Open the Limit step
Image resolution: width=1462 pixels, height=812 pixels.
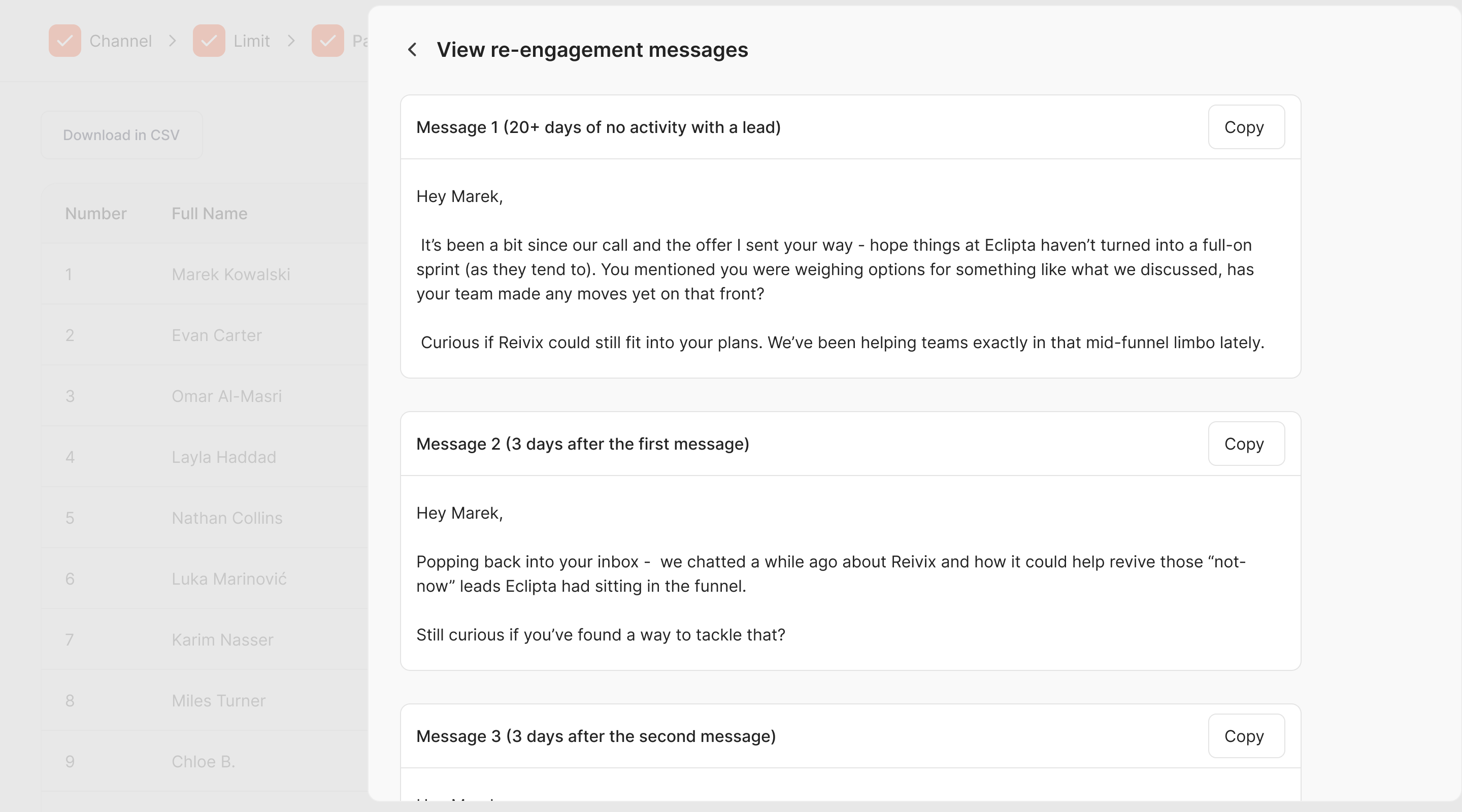[251, 41]
